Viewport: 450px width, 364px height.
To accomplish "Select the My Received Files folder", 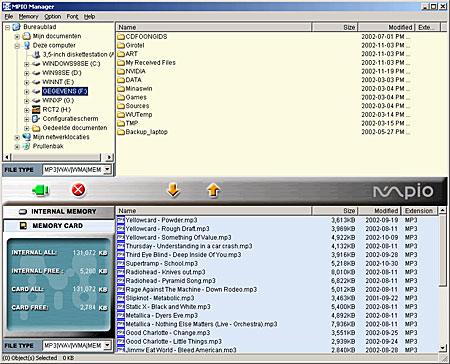I will click(x=150, y=63).
